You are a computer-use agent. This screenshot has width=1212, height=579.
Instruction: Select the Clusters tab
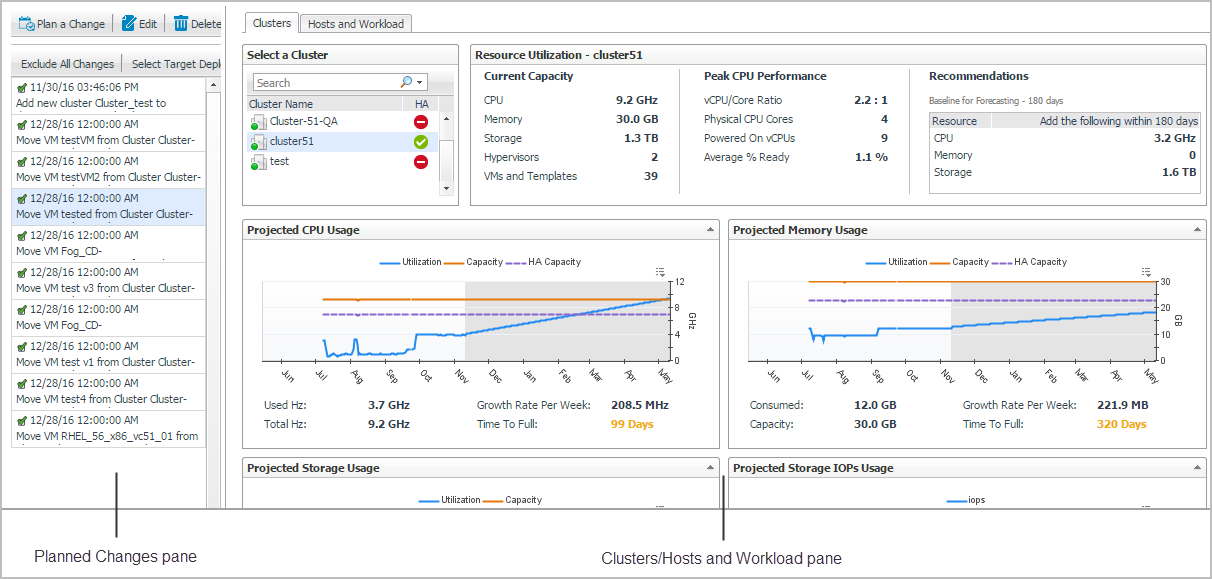(271, 23)
